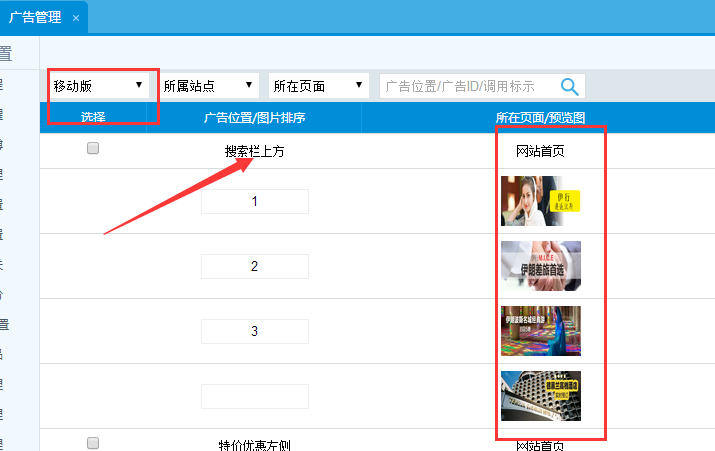
Task: Expand the 所属站点 dropdown
Action: (209, 86)
